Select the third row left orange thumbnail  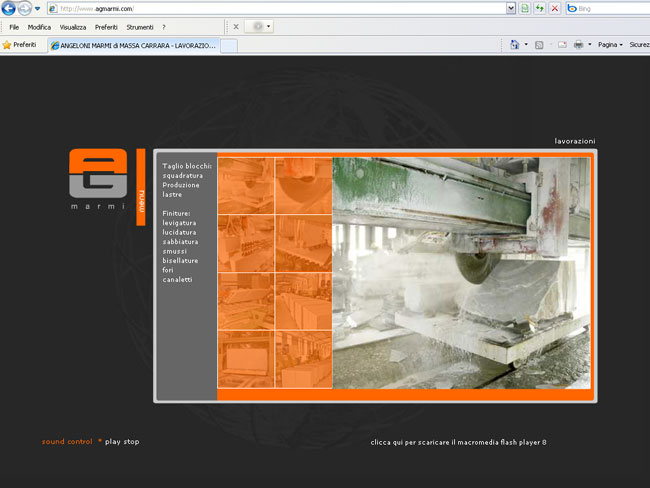coord(246,301)
